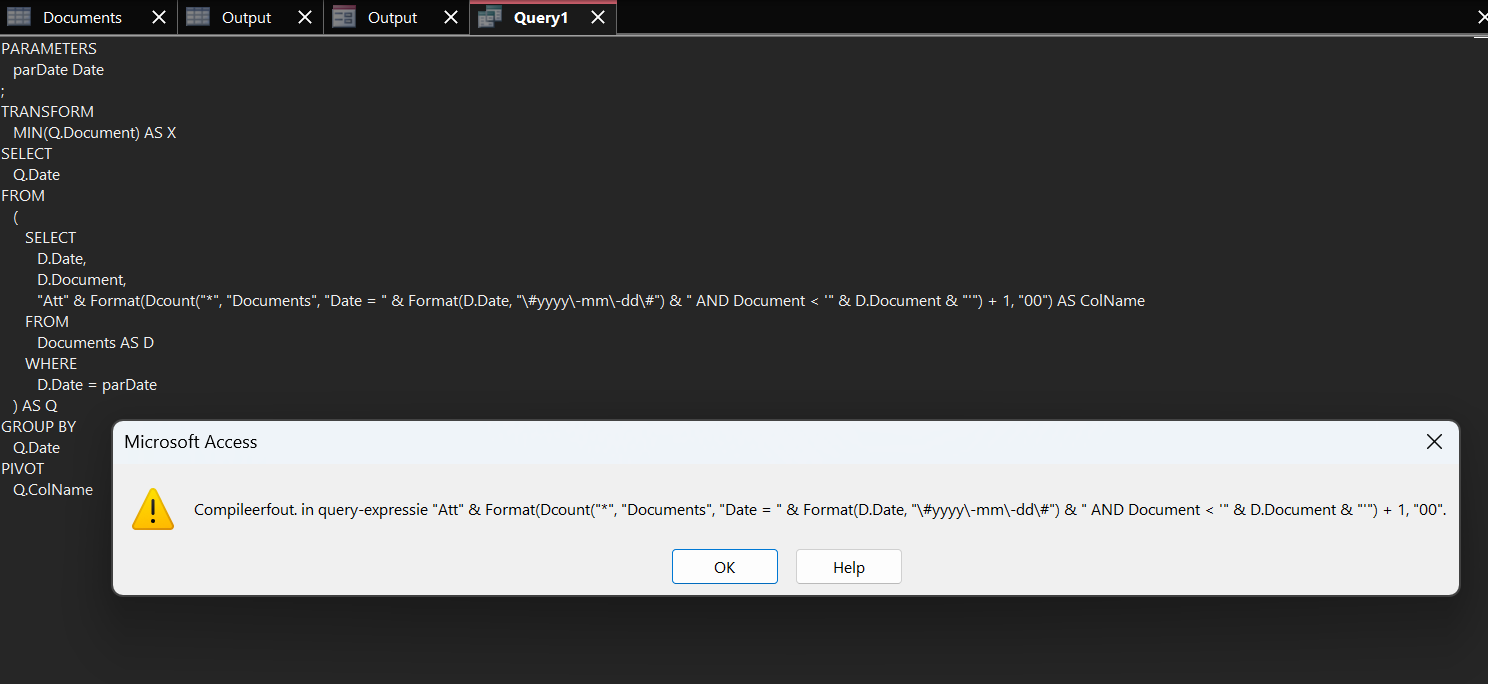
Task: Click the second Output tab form icon
Action: (x=344, y=17)
